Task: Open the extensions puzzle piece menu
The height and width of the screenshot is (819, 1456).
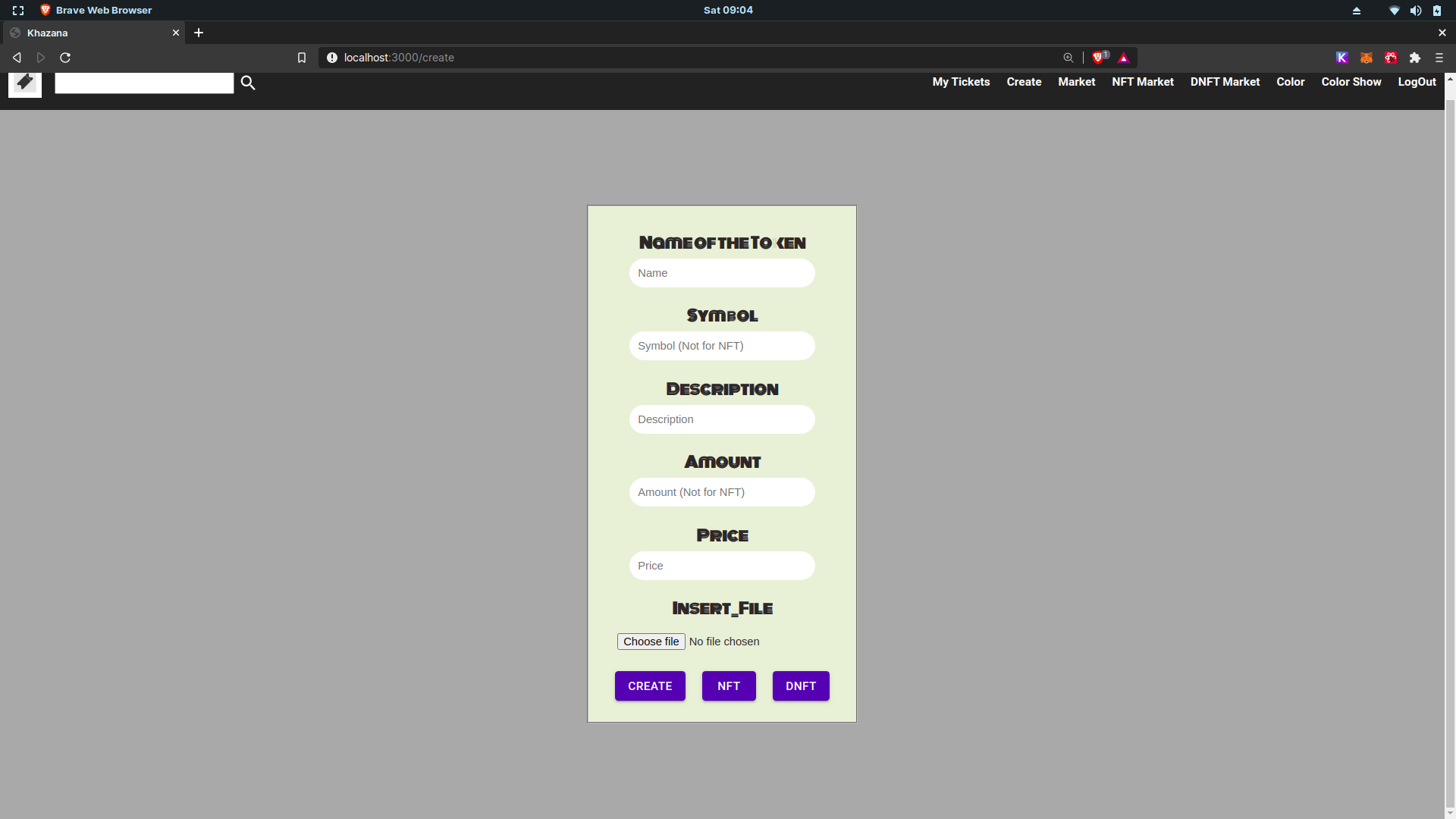Action: pos(1415,58)
